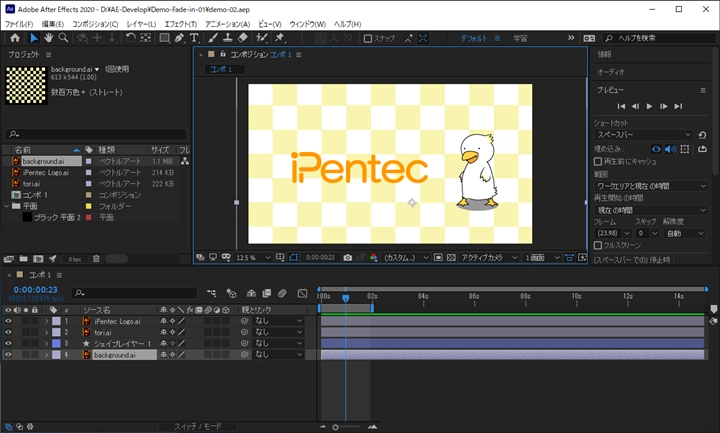This screenshot has height=433, width=720.
Task: Select the Hand tool
Action: (47, 38)
